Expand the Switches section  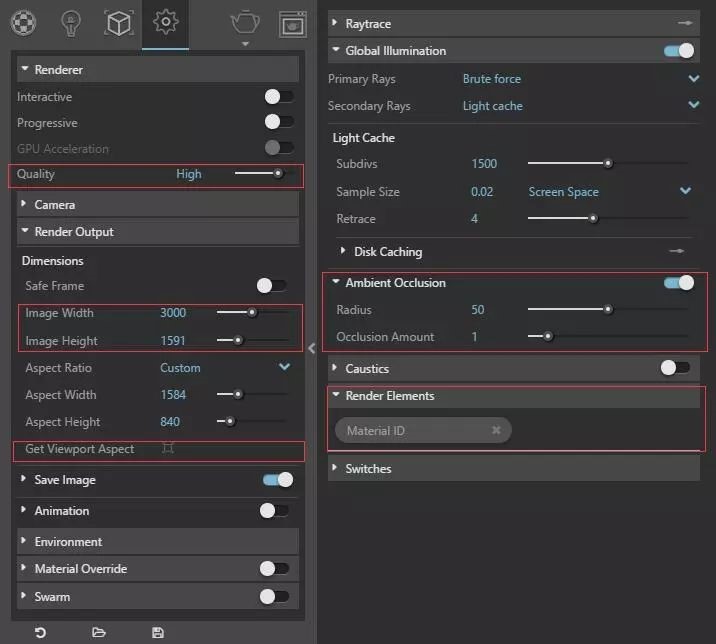[368, 469]
